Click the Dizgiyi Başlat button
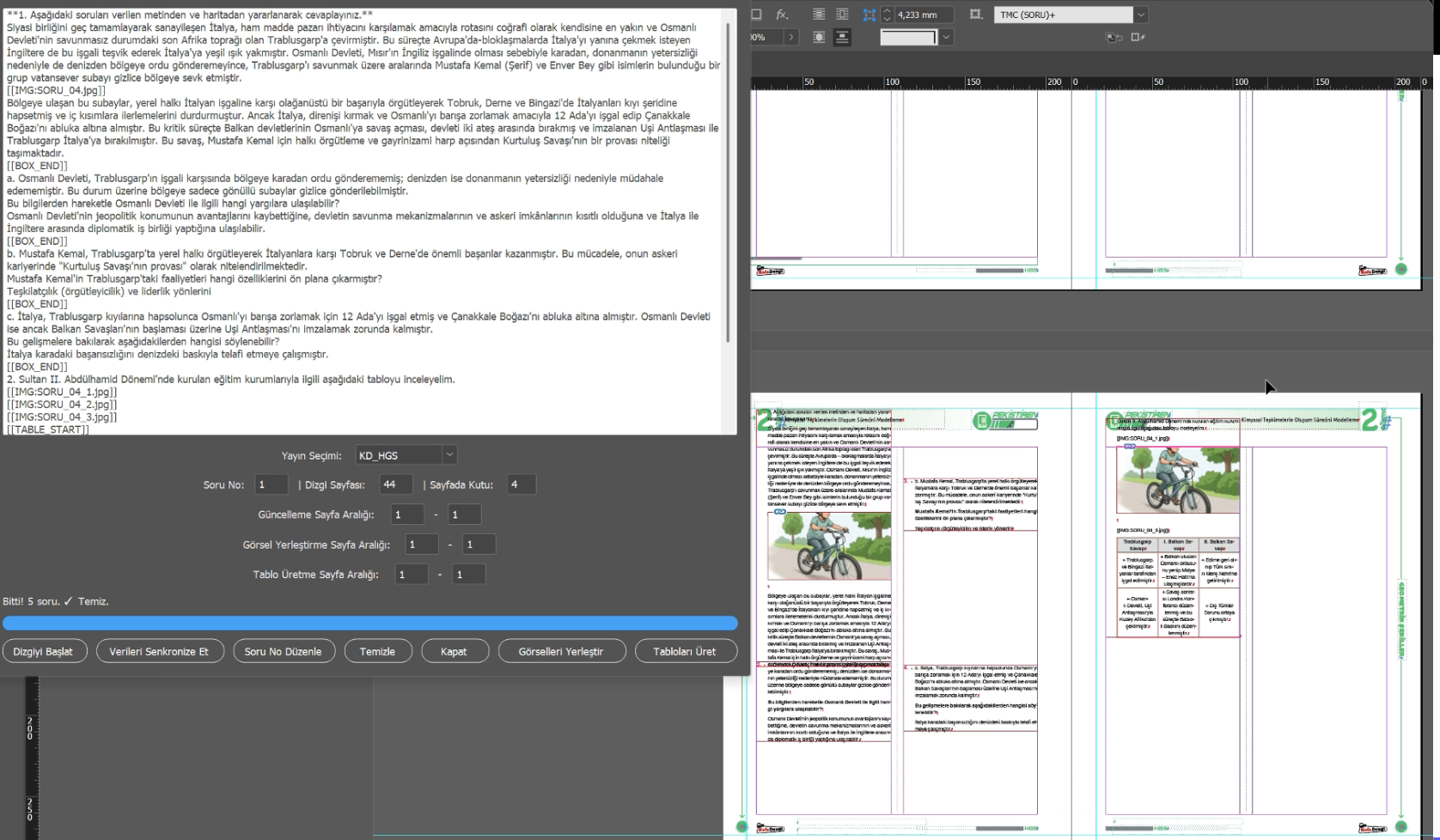This screenshot has width=1440, height=840. click(x=43, y=651)
